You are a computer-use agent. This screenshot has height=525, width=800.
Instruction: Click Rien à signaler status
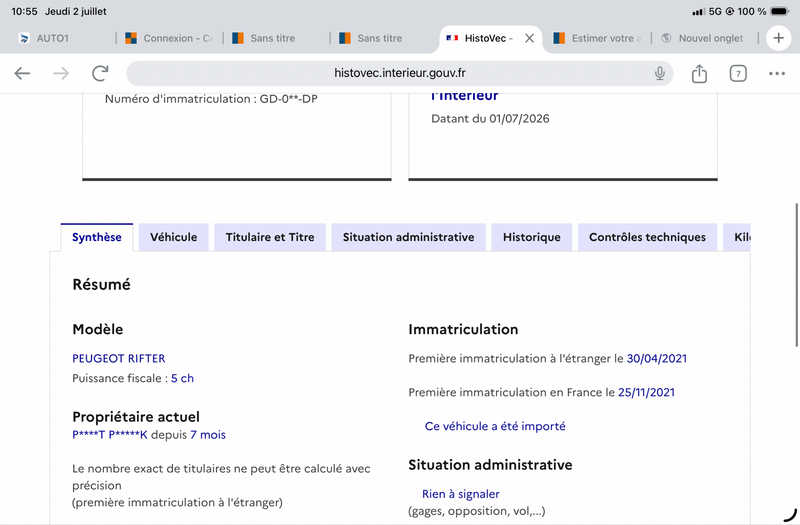pos(461,494)
